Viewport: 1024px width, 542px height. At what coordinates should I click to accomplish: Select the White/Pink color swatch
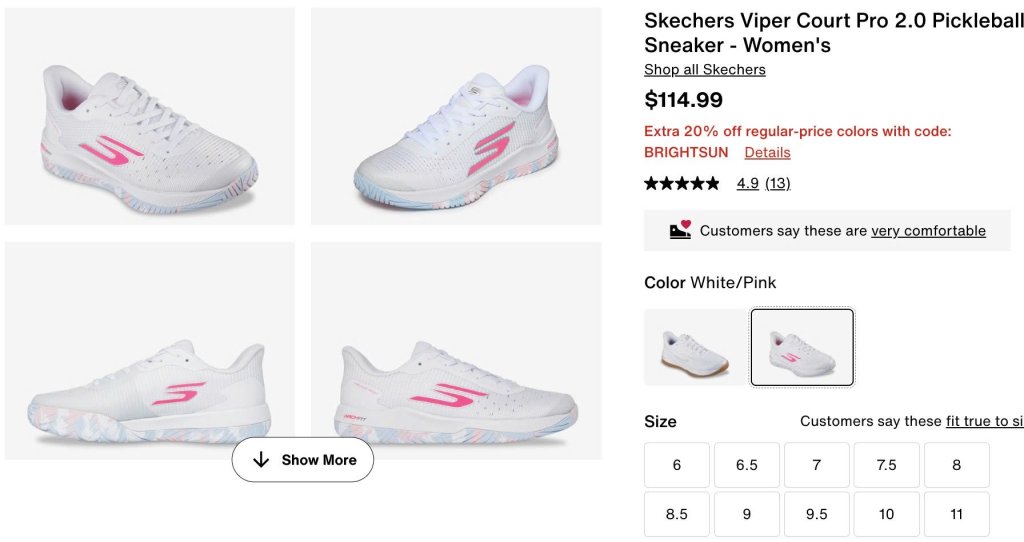click(802, 347)
